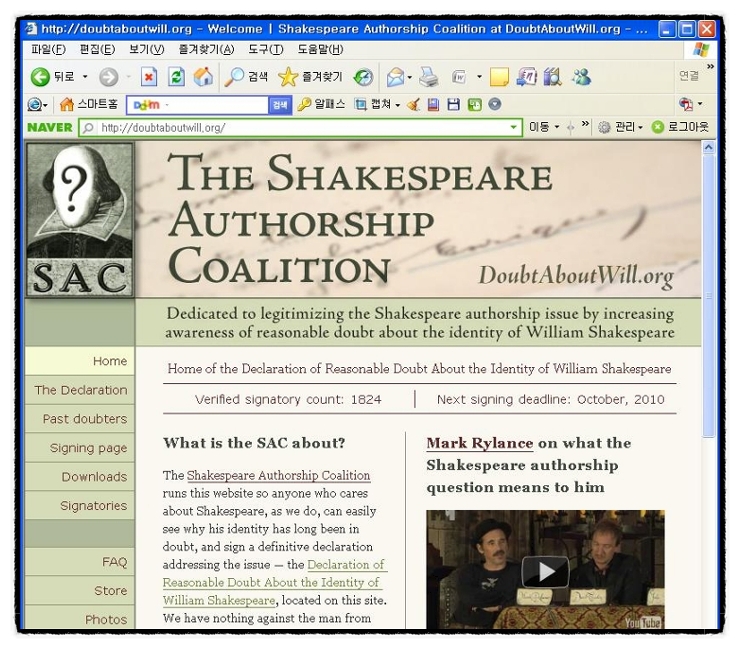Viewport: 740px width, 649px height.
Task: Open Past doubters sidebar link
Action: (x=80, y=419)
